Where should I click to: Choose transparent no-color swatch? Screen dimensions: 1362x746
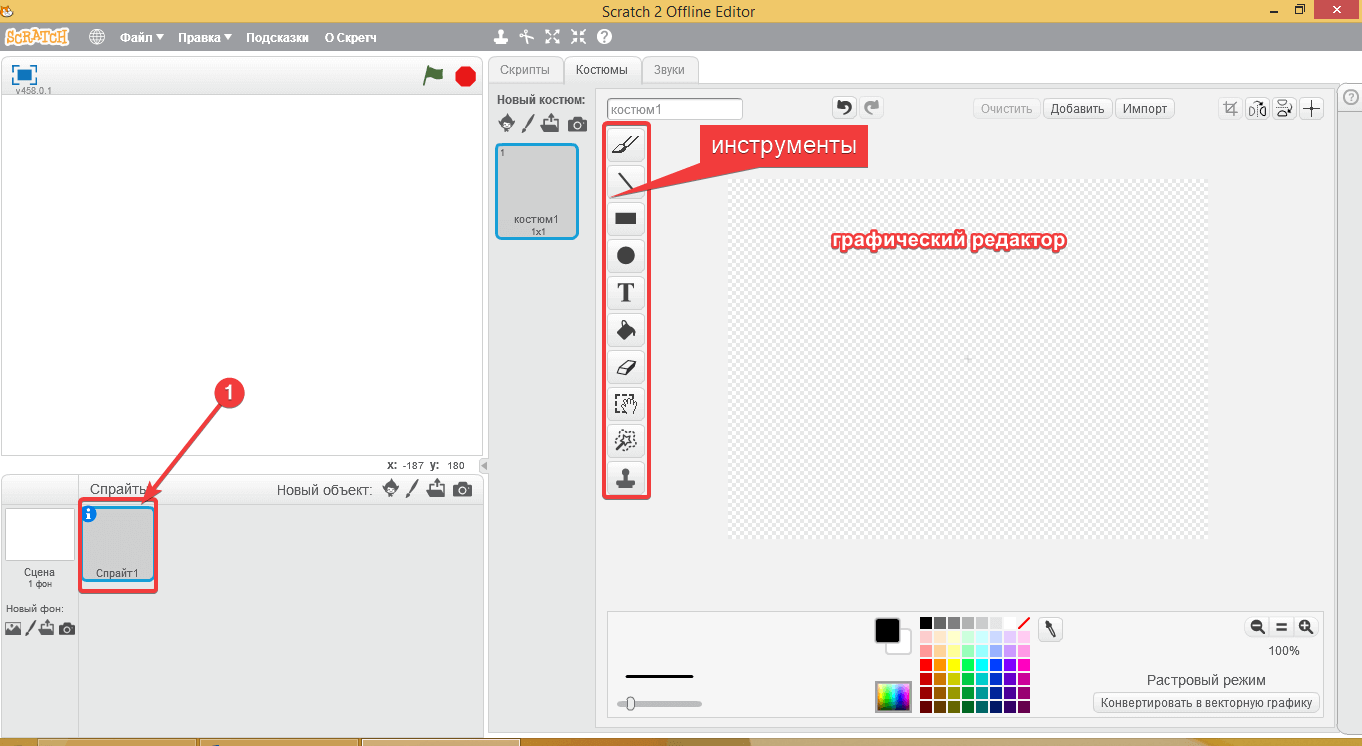click(1023, 623)
